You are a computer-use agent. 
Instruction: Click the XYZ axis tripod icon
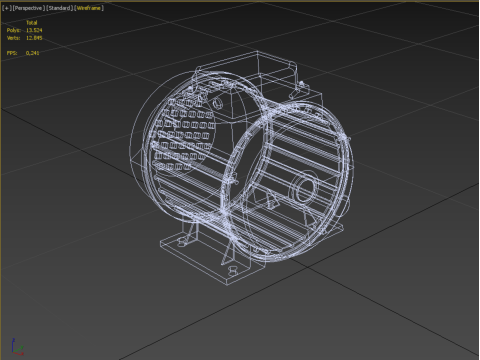[17, 347]
